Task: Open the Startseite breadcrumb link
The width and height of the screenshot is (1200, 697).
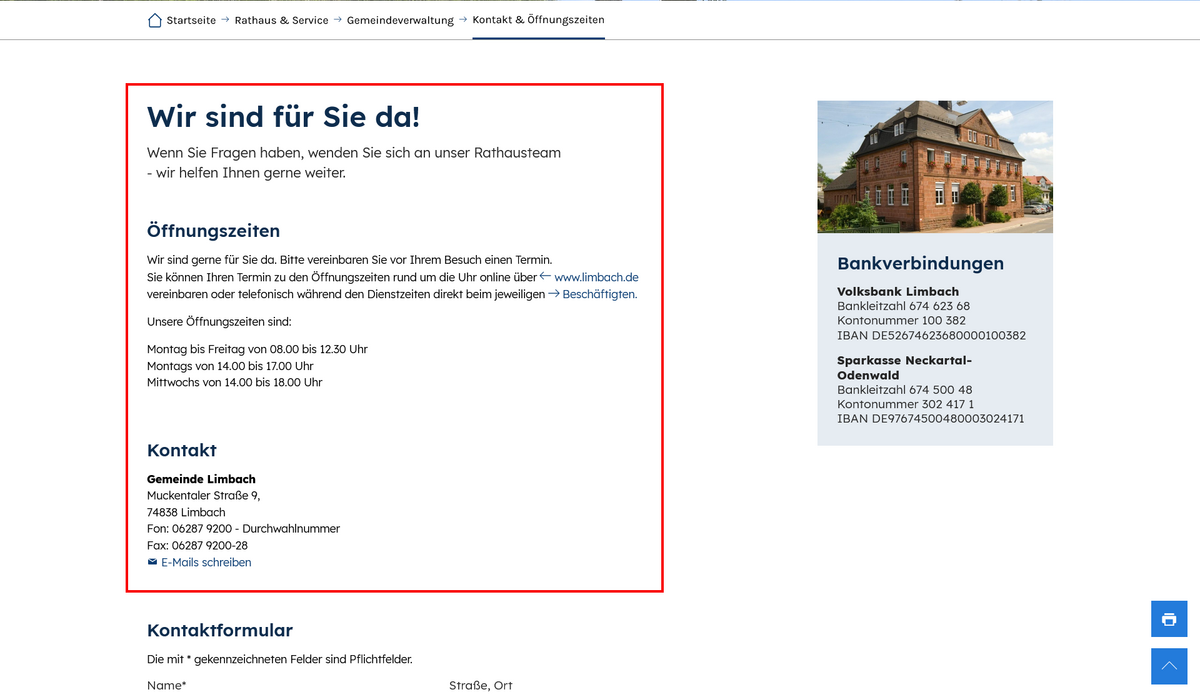Action: [191, 20]
